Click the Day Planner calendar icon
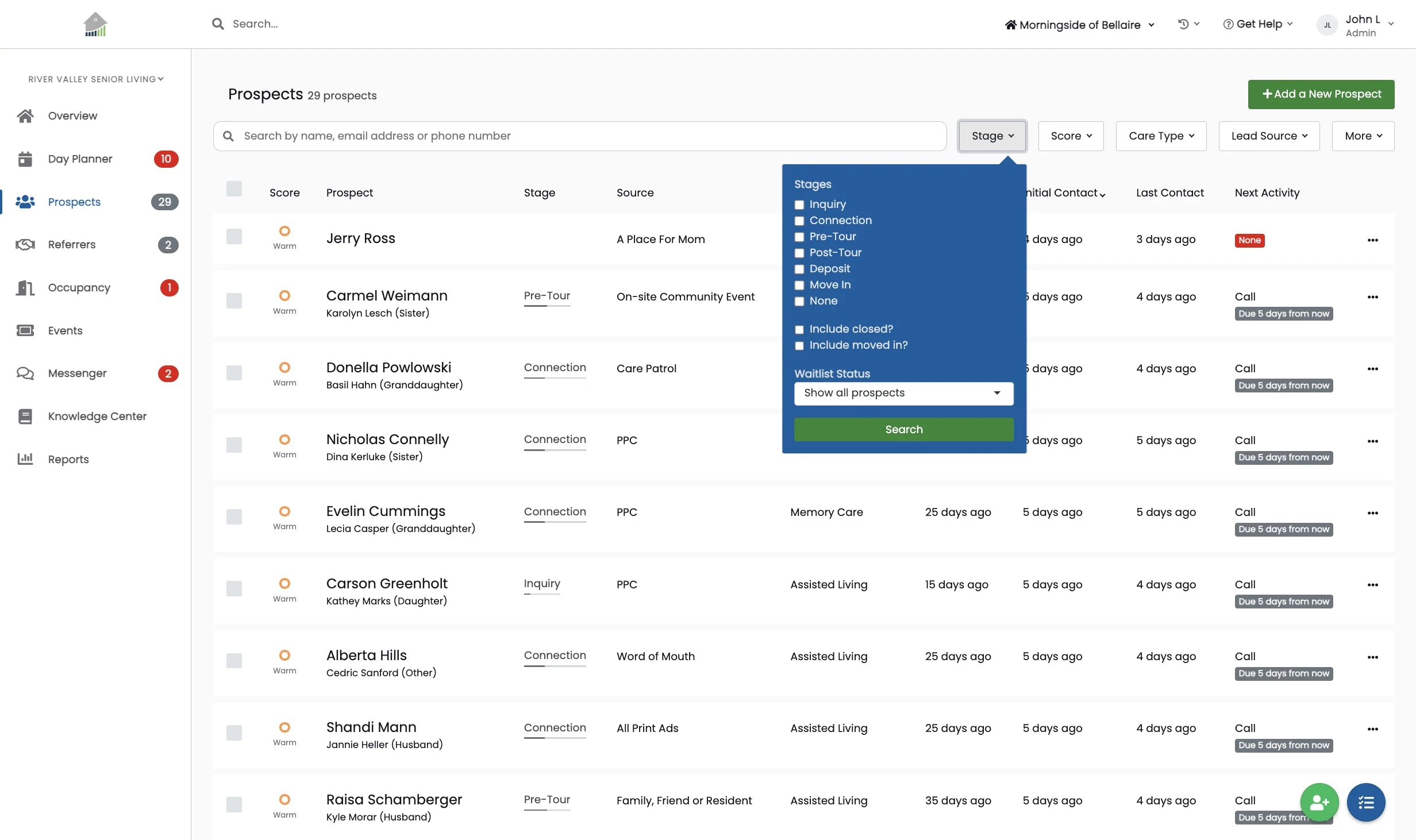 pos(25,159)
